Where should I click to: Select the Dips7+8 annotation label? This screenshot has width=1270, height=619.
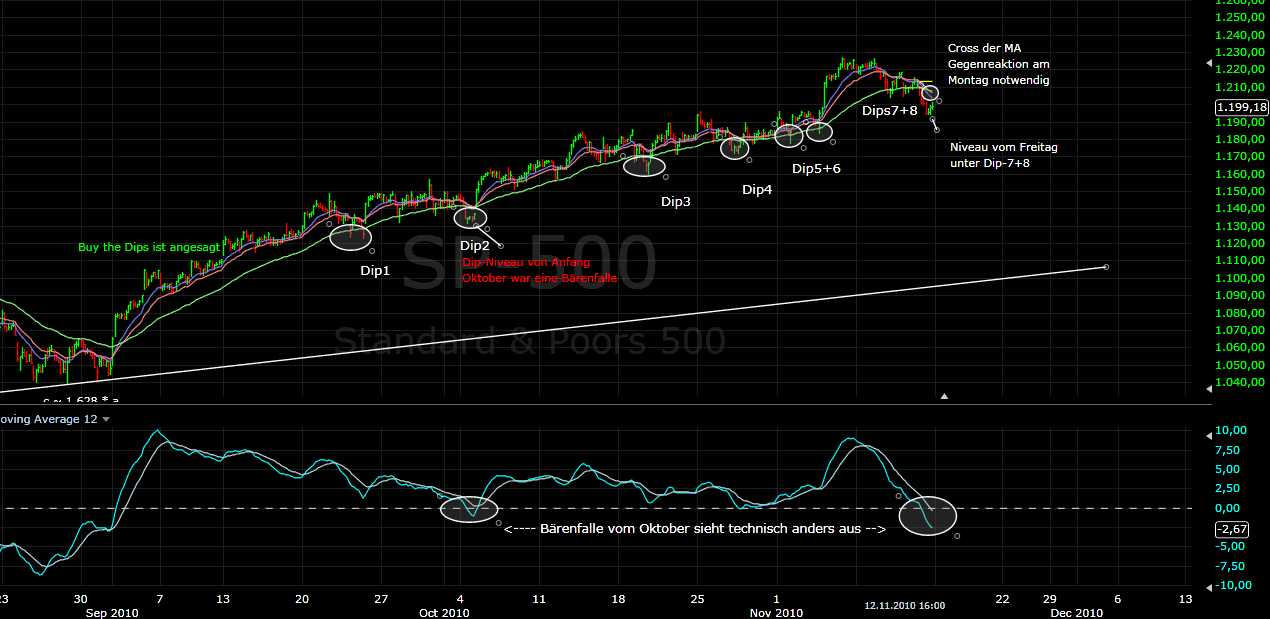tap(889, 111)
